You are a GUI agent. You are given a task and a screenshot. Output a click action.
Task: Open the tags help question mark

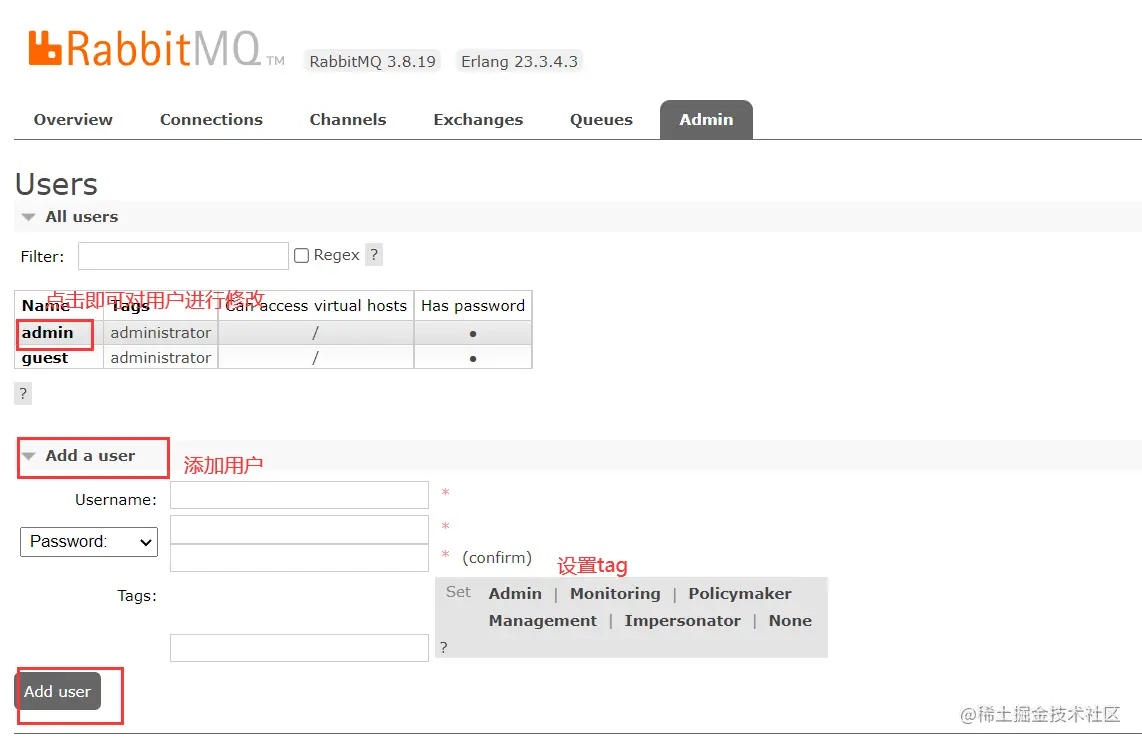[x=444, y=647]
